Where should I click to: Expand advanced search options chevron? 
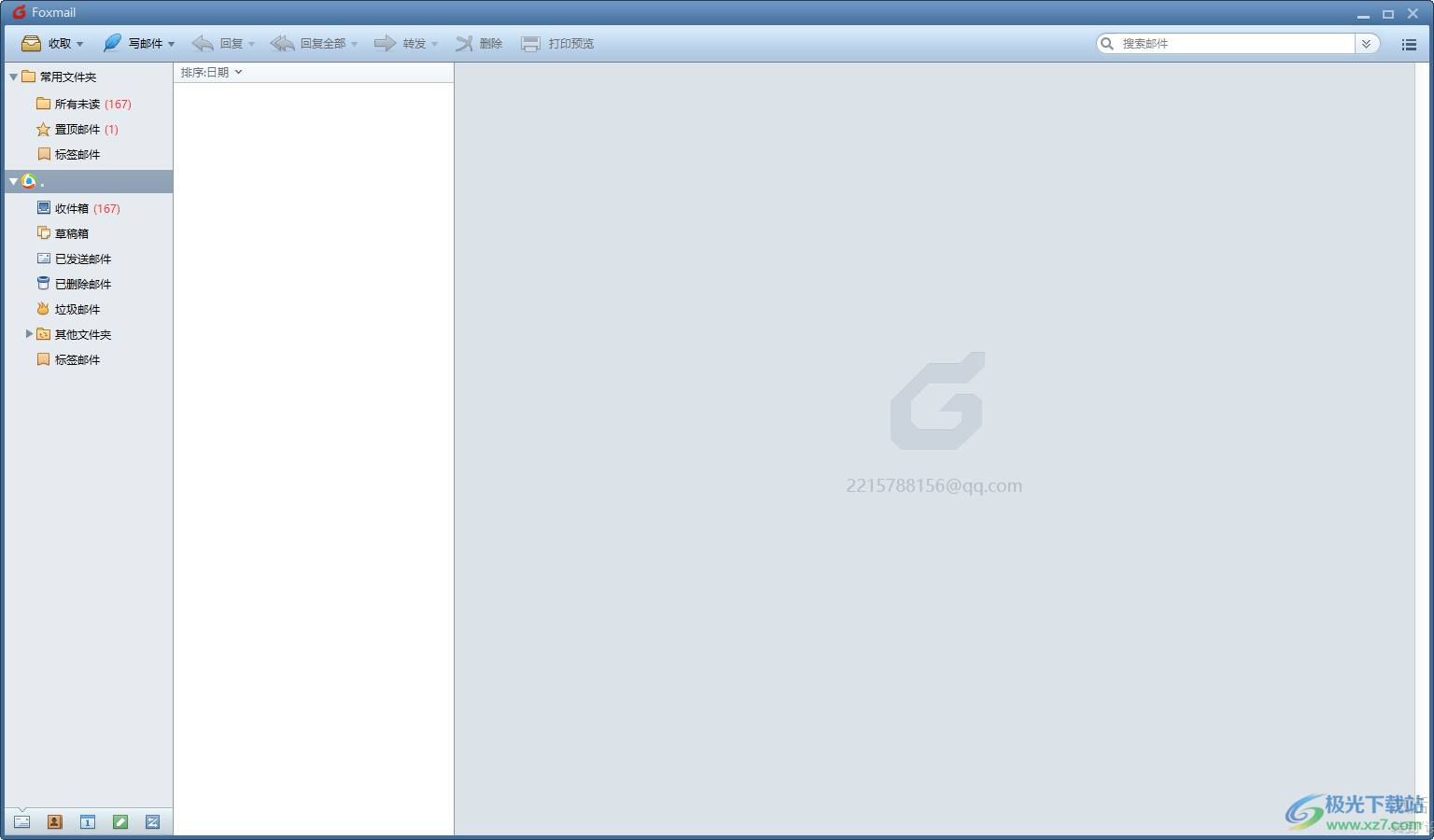[1367, 43]
